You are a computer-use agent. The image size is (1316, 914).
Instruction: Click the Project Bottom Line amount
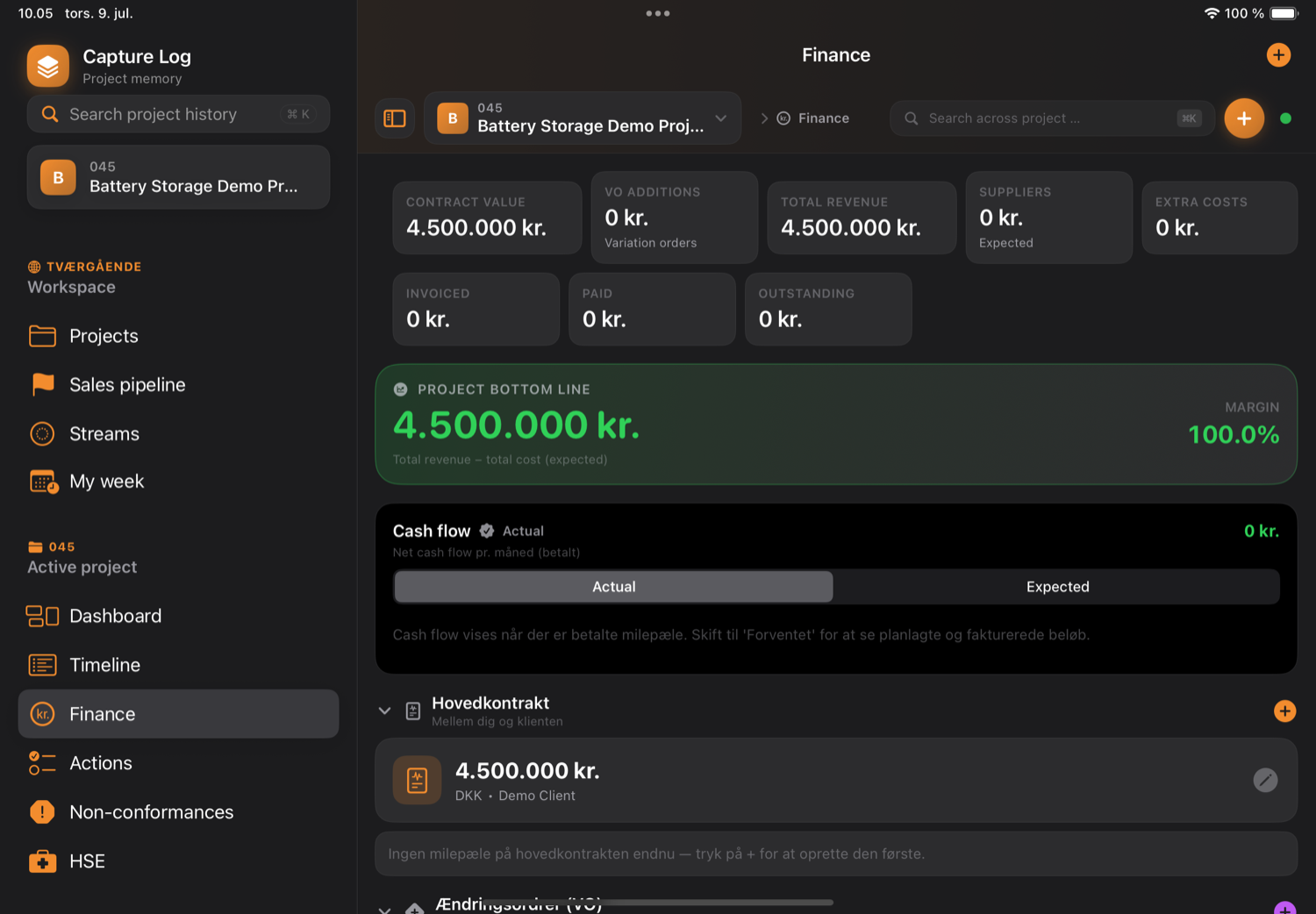[516, 425]
